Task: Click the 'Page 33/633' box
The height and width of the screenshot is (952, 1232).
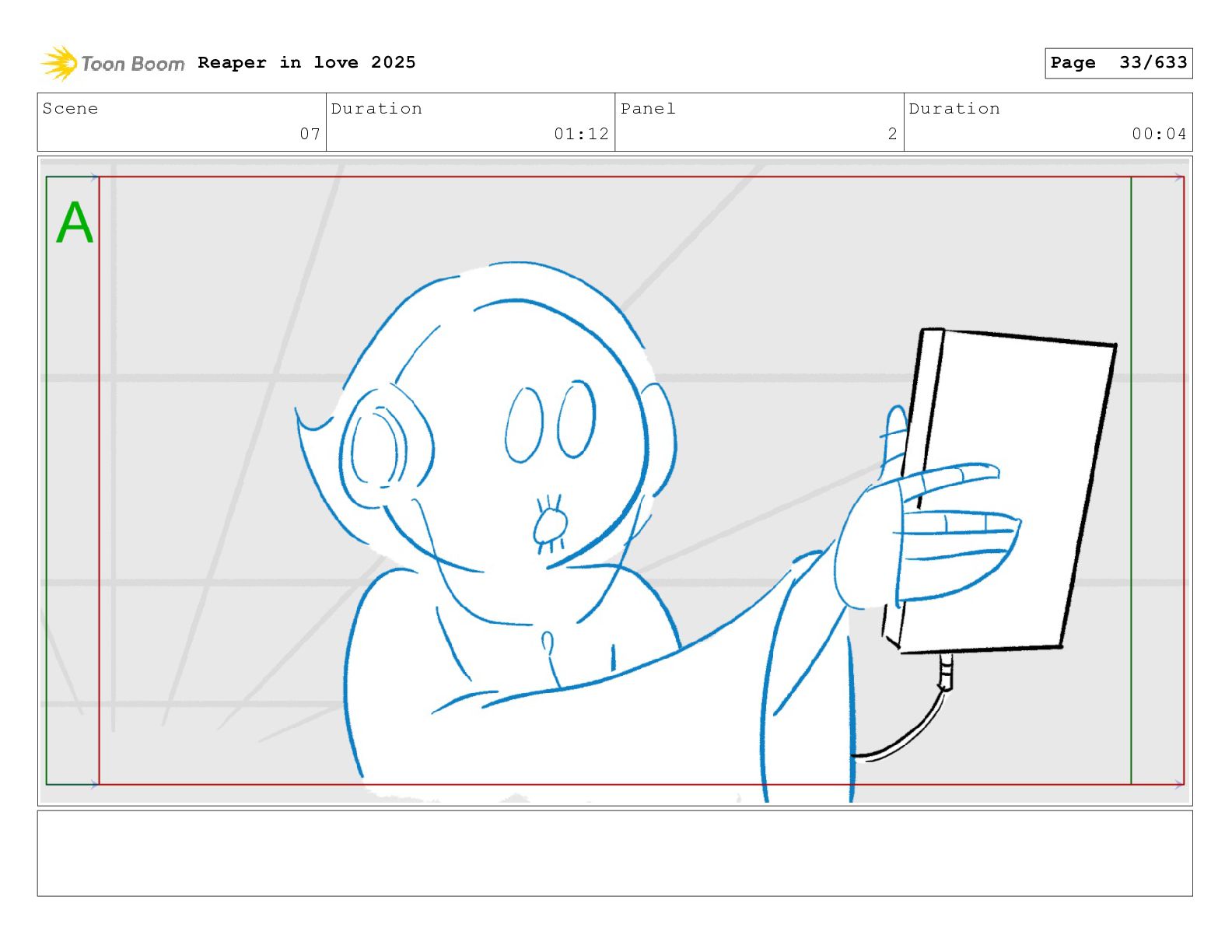Action: click(x=1118, y=63)
